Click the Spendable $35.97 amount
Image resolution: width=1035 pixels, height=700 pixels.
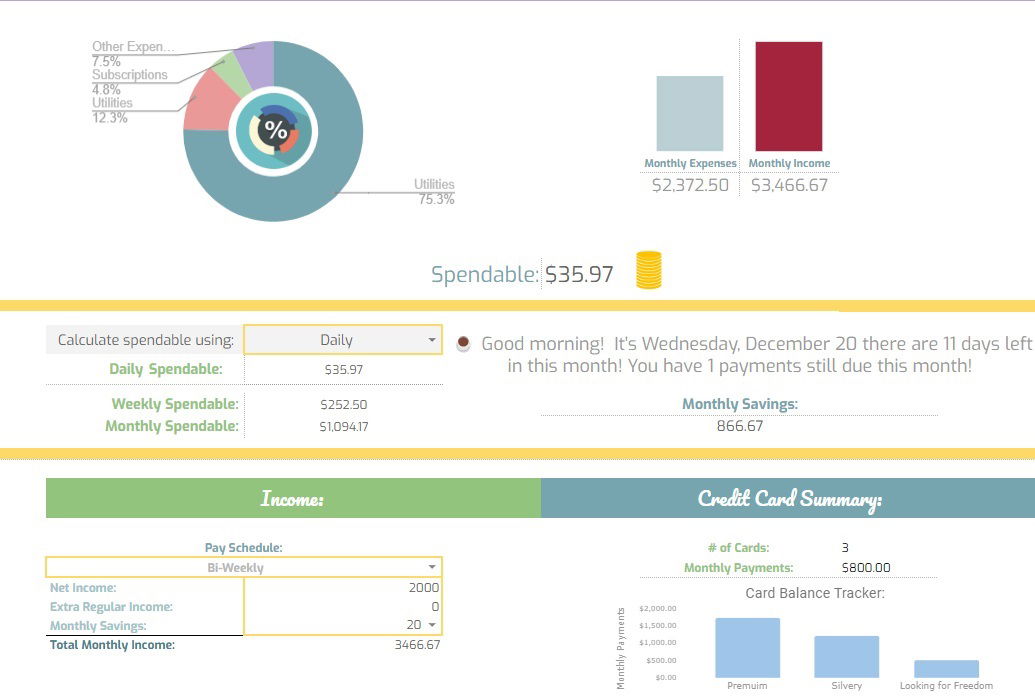[579, 274]
